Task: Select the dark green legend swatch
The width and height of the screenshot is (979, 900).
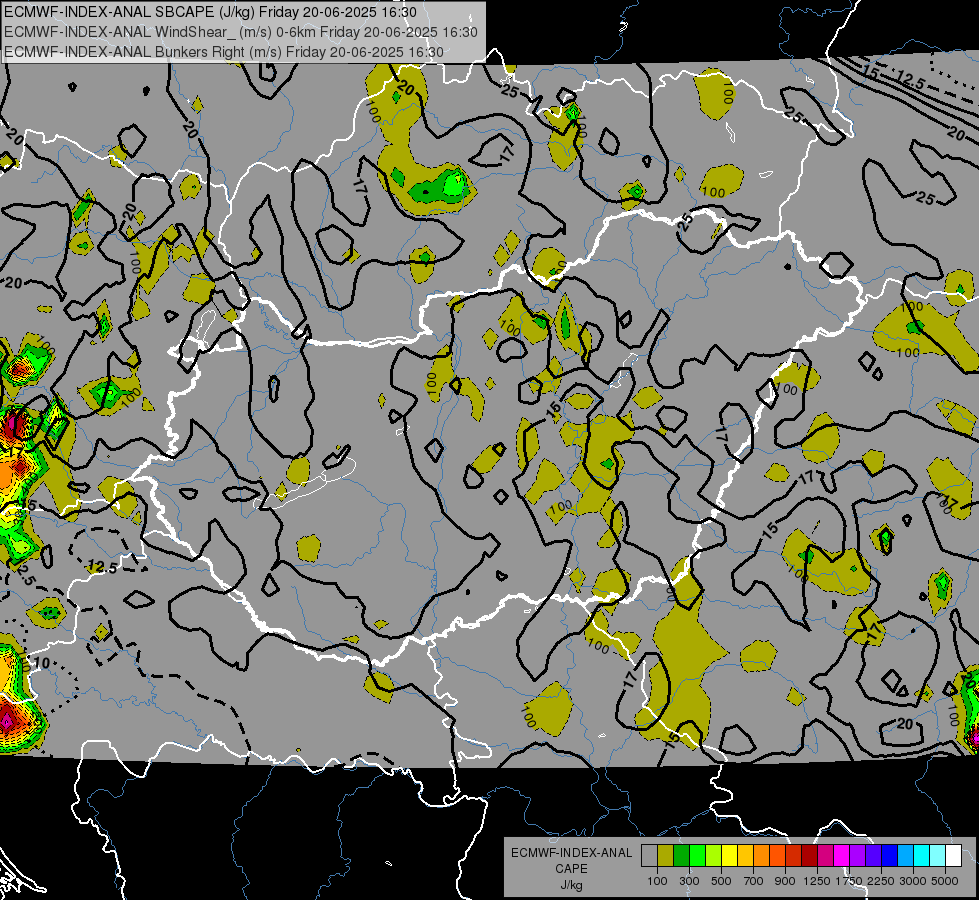Action: point(681,856)
